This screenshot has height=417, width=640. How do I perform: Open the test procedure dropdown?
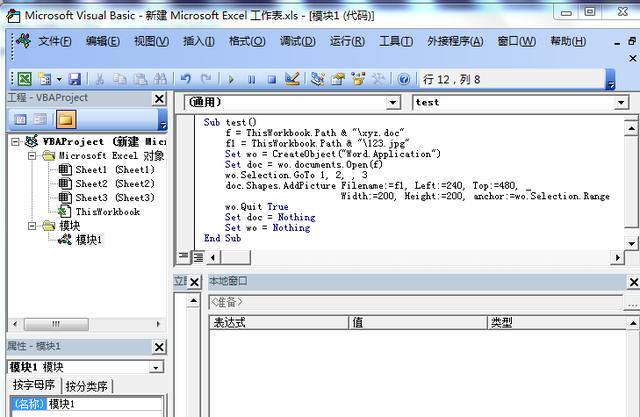621,102
